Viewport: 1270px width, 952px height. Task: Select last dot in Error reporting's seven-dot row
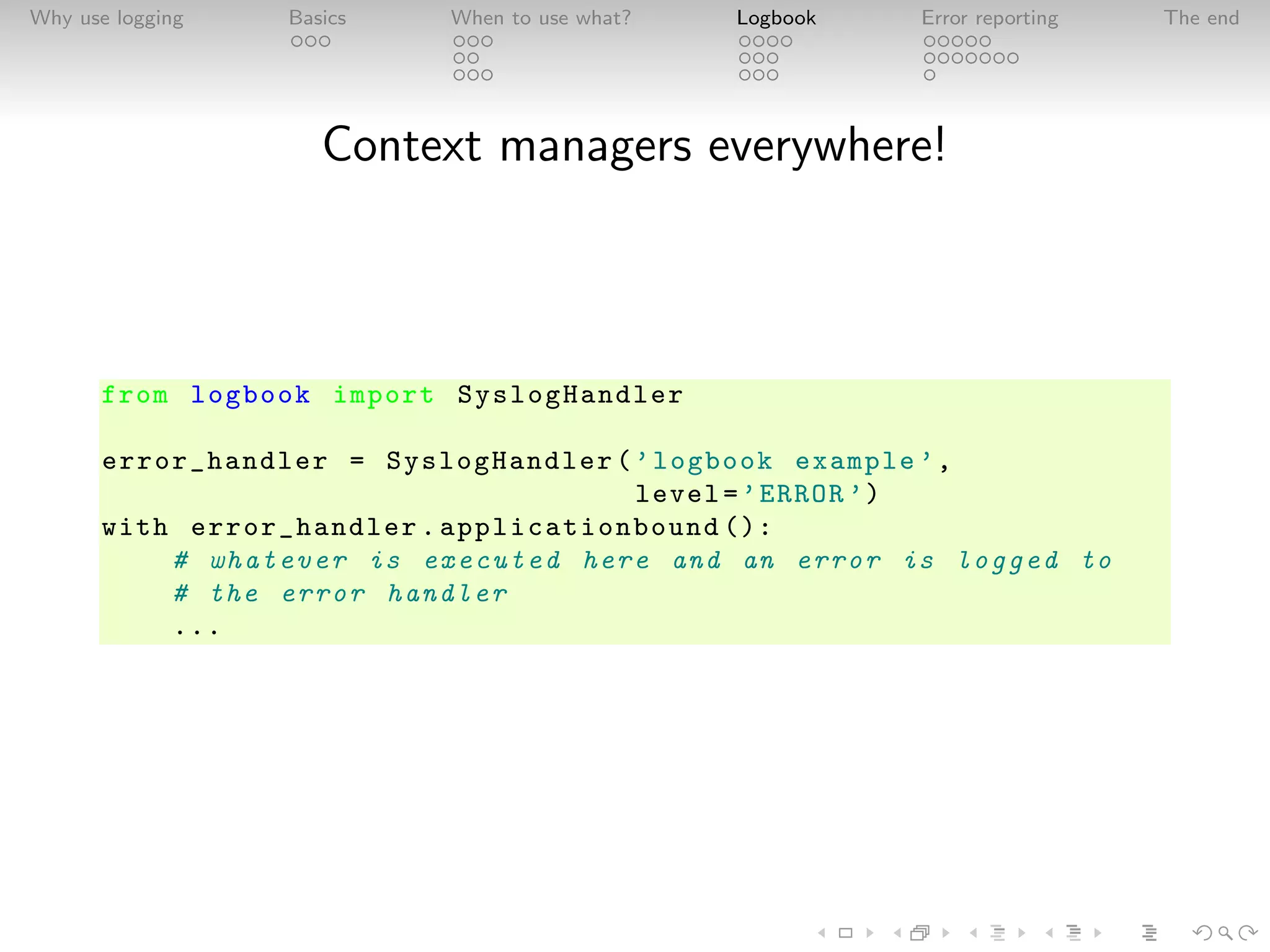coord(1013,58)
